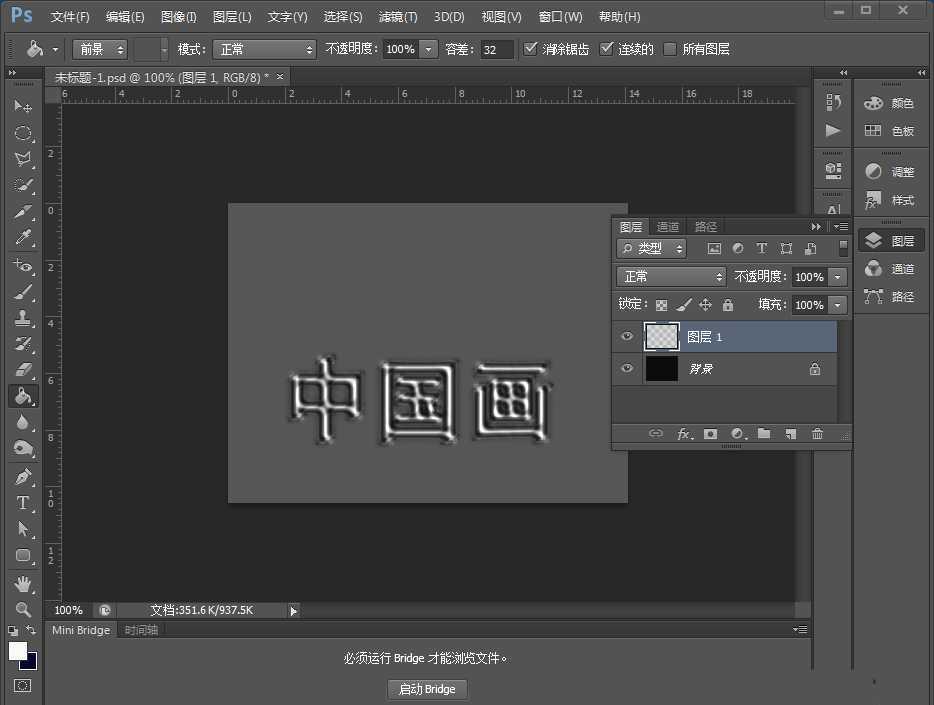Switch to the 通道 (Channels) tab
Viewport: 934px width, 705px height.
668,227
